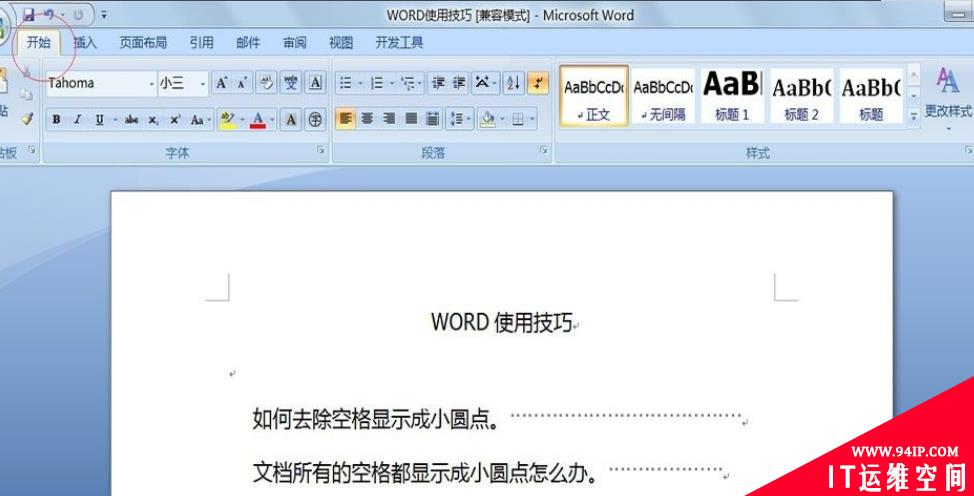Switch to the 审阅 tab
Image resolution: width=974 pixels, height=496 pixels.
(x=294, y=42)
